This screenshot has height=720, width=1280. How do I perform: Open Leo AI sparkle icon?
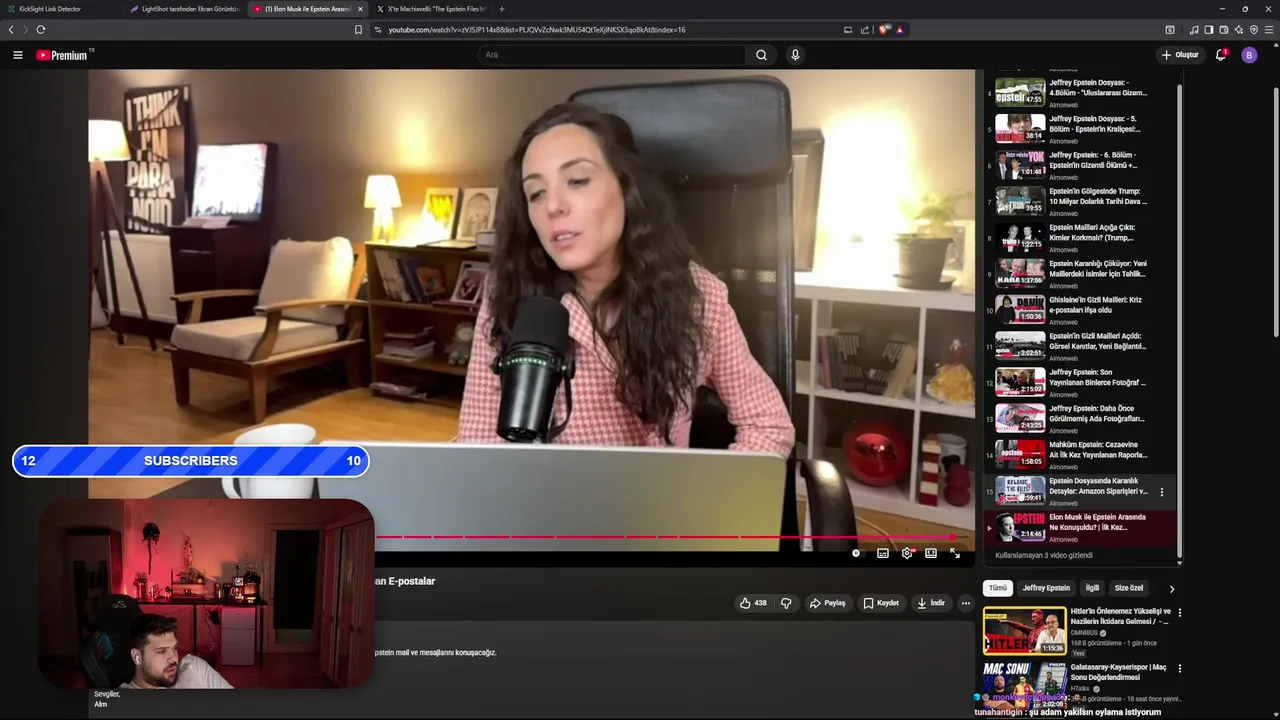[x=1239, y=30]
